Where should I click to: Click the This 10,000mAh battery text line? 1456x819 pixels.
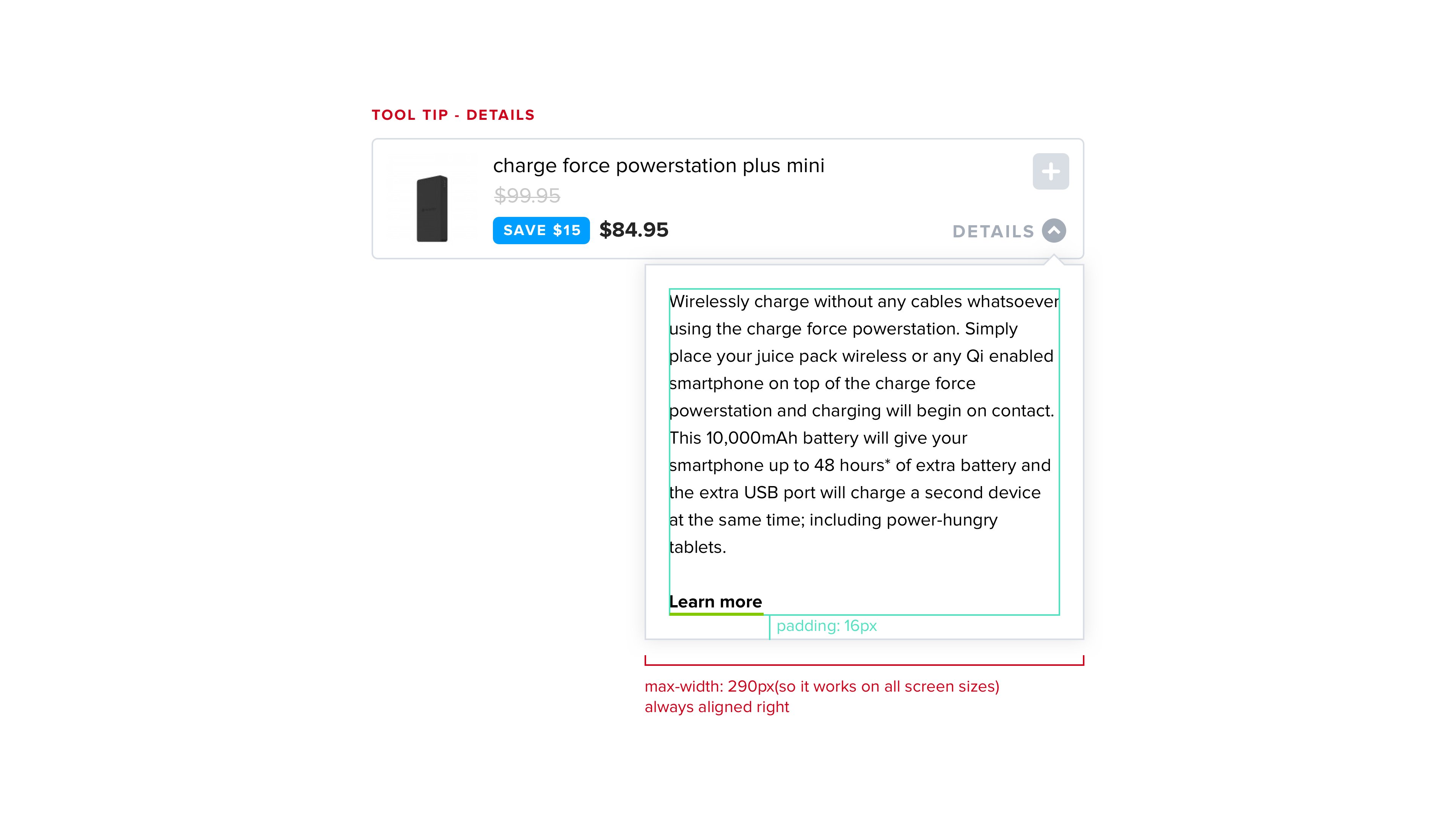pos(818,438)
